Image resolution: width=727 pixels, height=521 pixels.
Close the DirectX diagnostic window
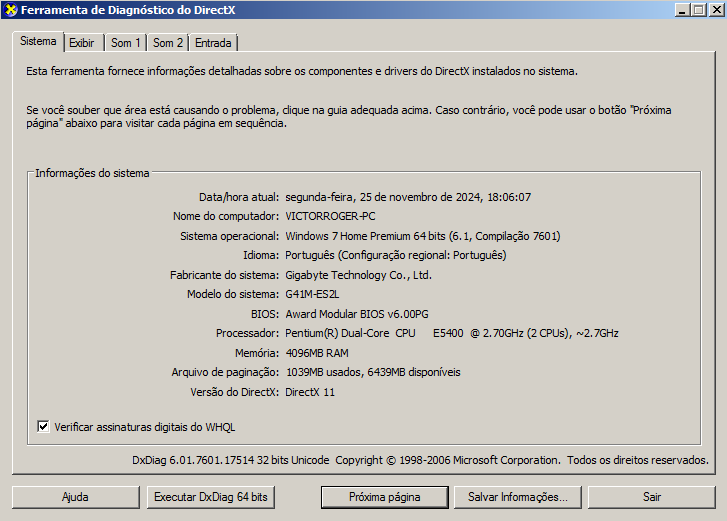716,10
